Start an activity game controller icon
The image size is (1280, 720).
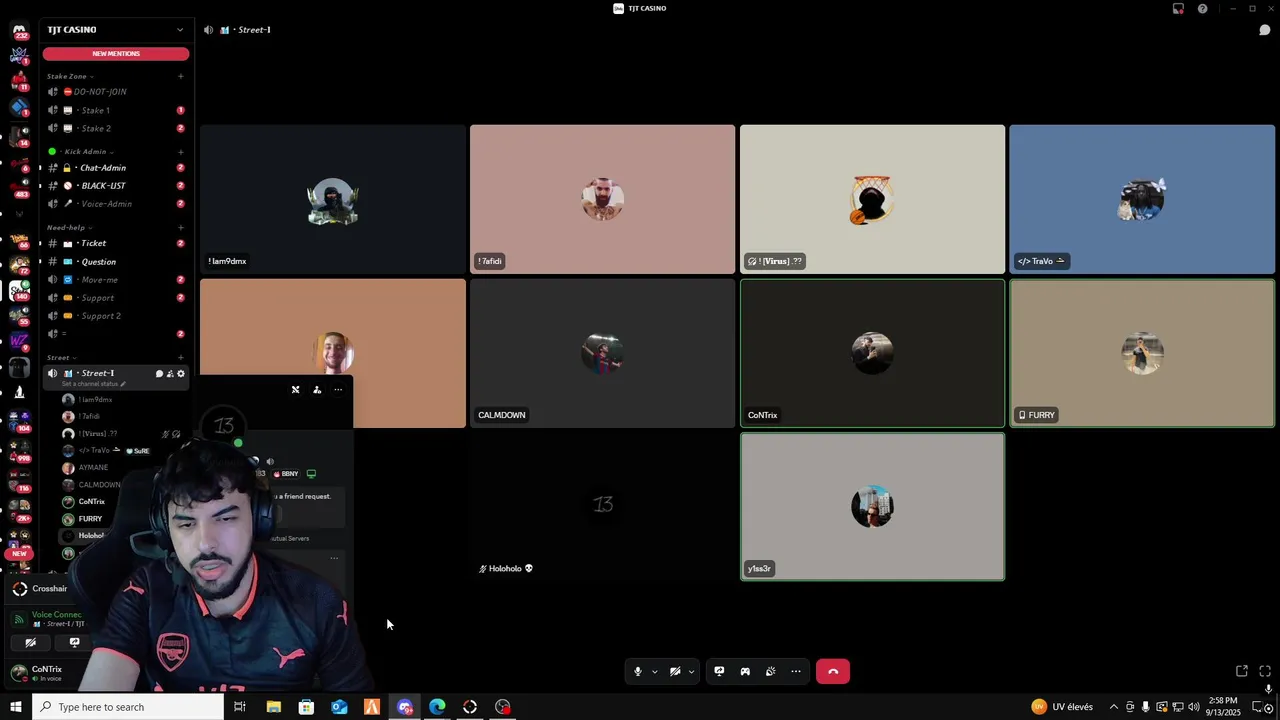[x=745, y=672]
